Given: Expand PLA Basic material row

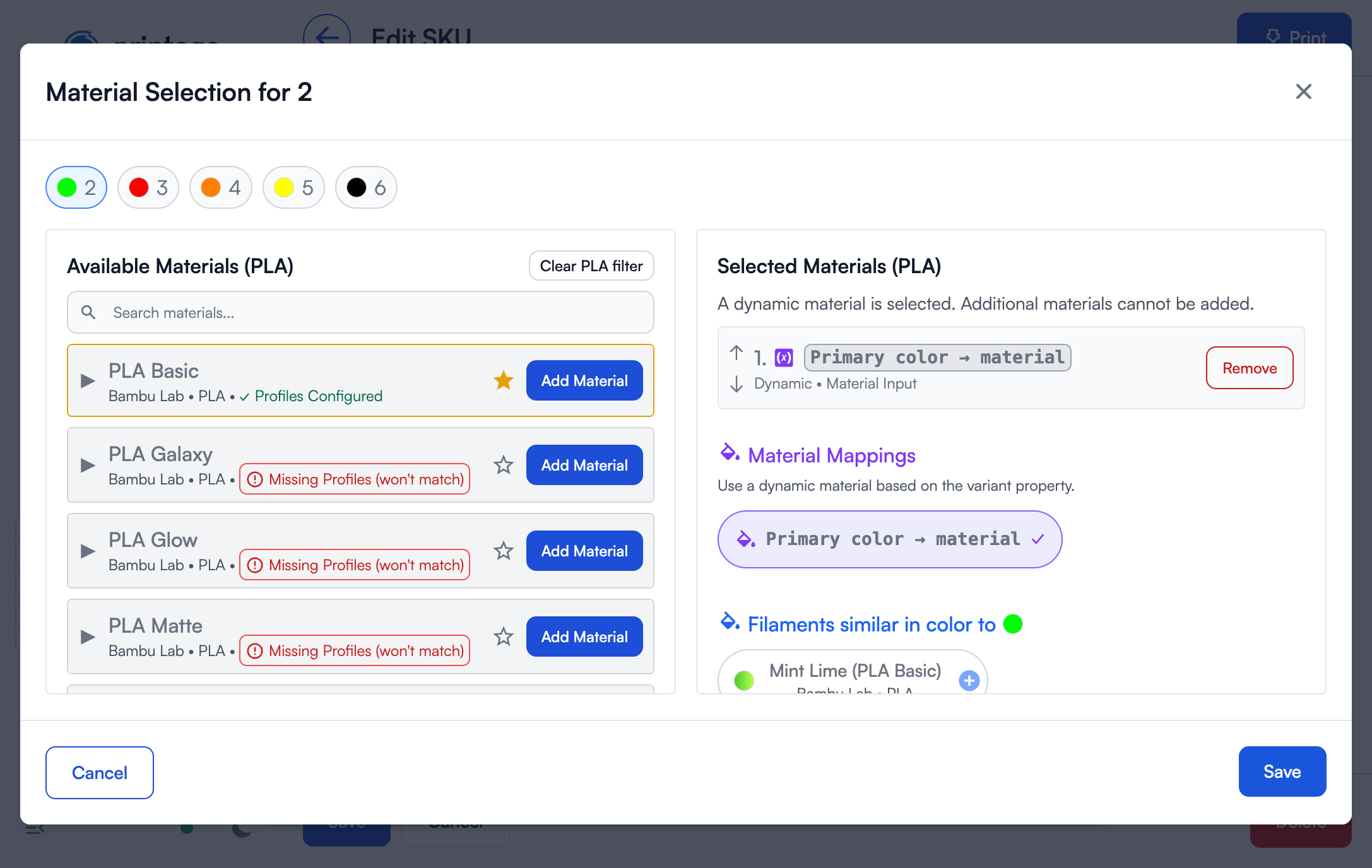Looking at the screenshot, I should click(88, 380).
